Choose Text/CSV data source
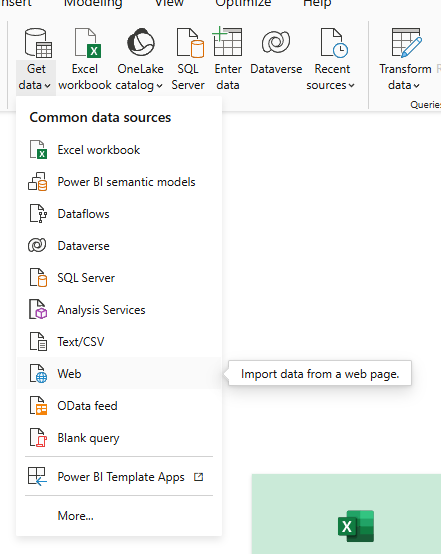Image resolution: width=441 pixels, height=554 pixels. (119, 342)
